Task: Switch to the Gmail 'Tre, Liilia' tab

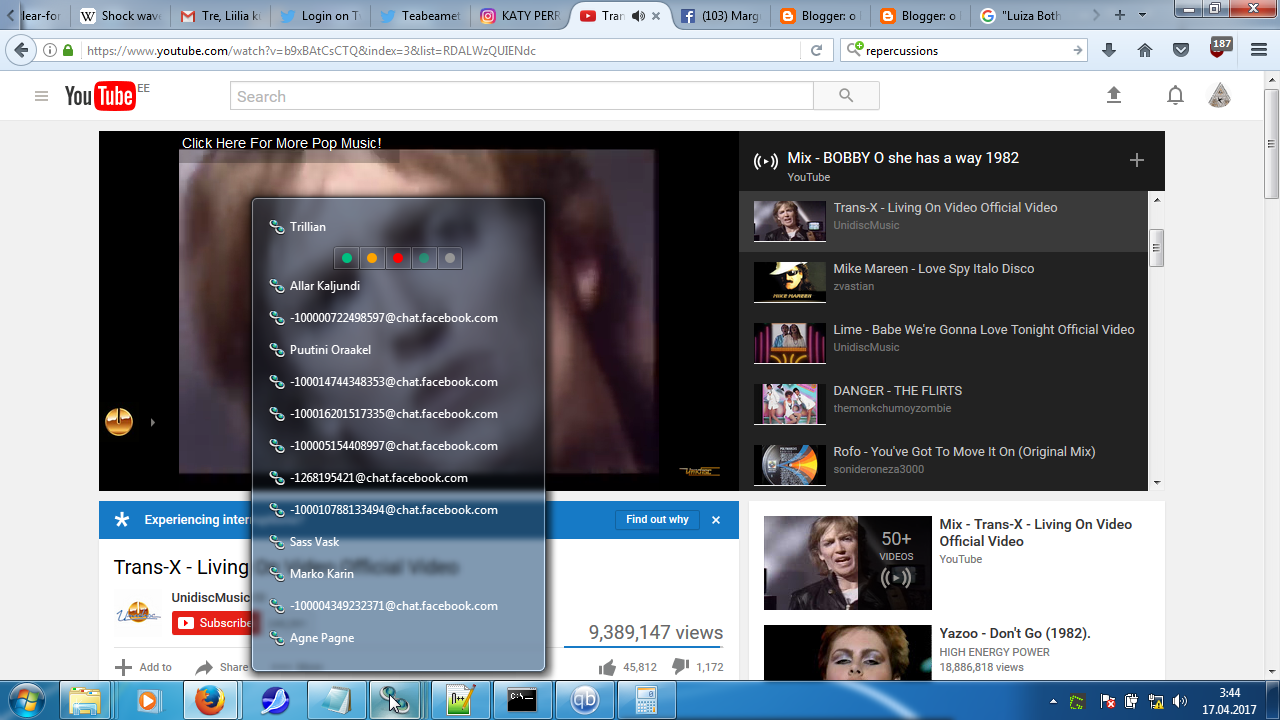Action: click(219, 16)
